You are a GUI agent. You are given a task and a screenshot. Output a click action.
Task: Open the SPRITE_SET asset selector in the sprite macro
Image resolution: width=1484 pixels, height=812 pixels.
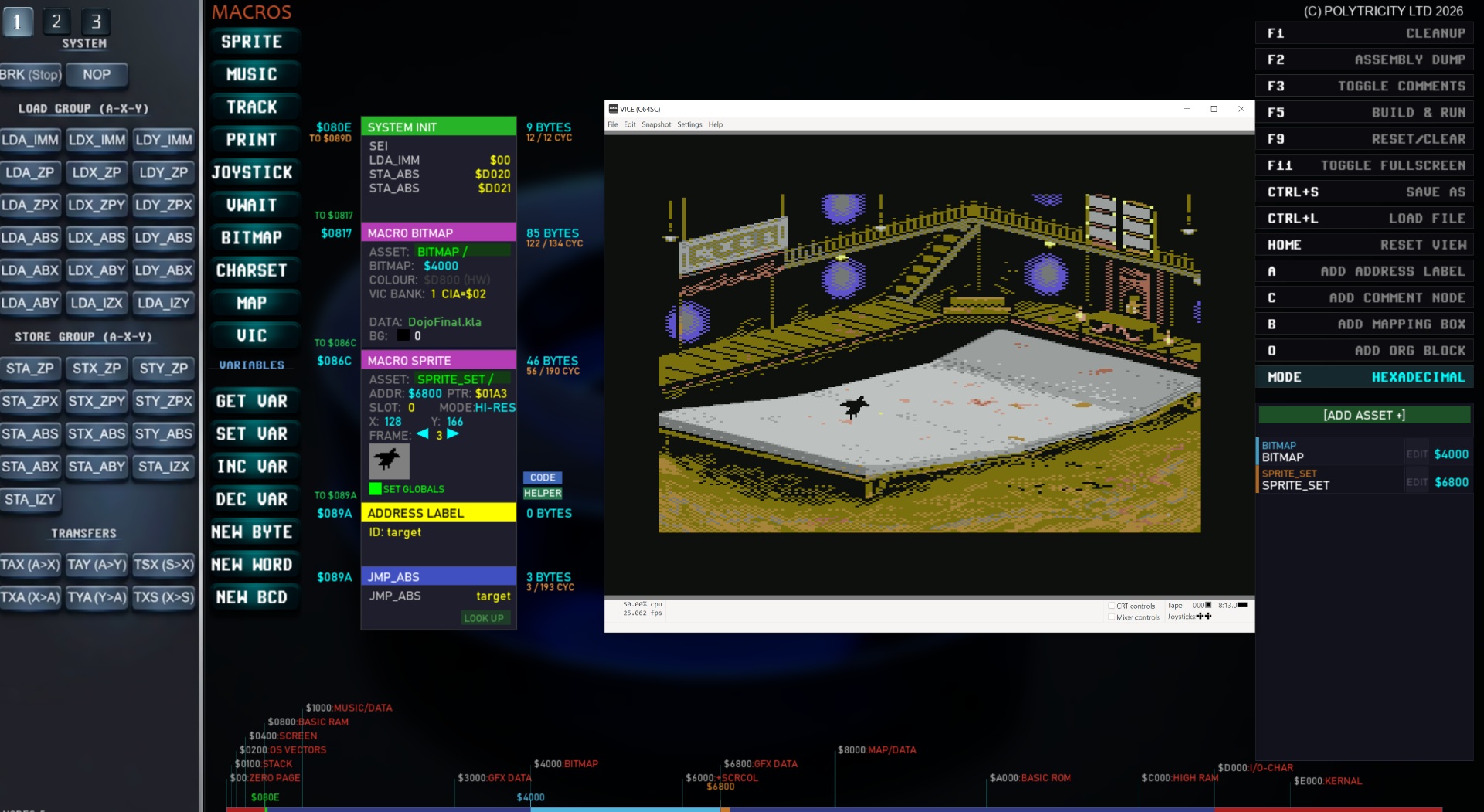(463, 379)
